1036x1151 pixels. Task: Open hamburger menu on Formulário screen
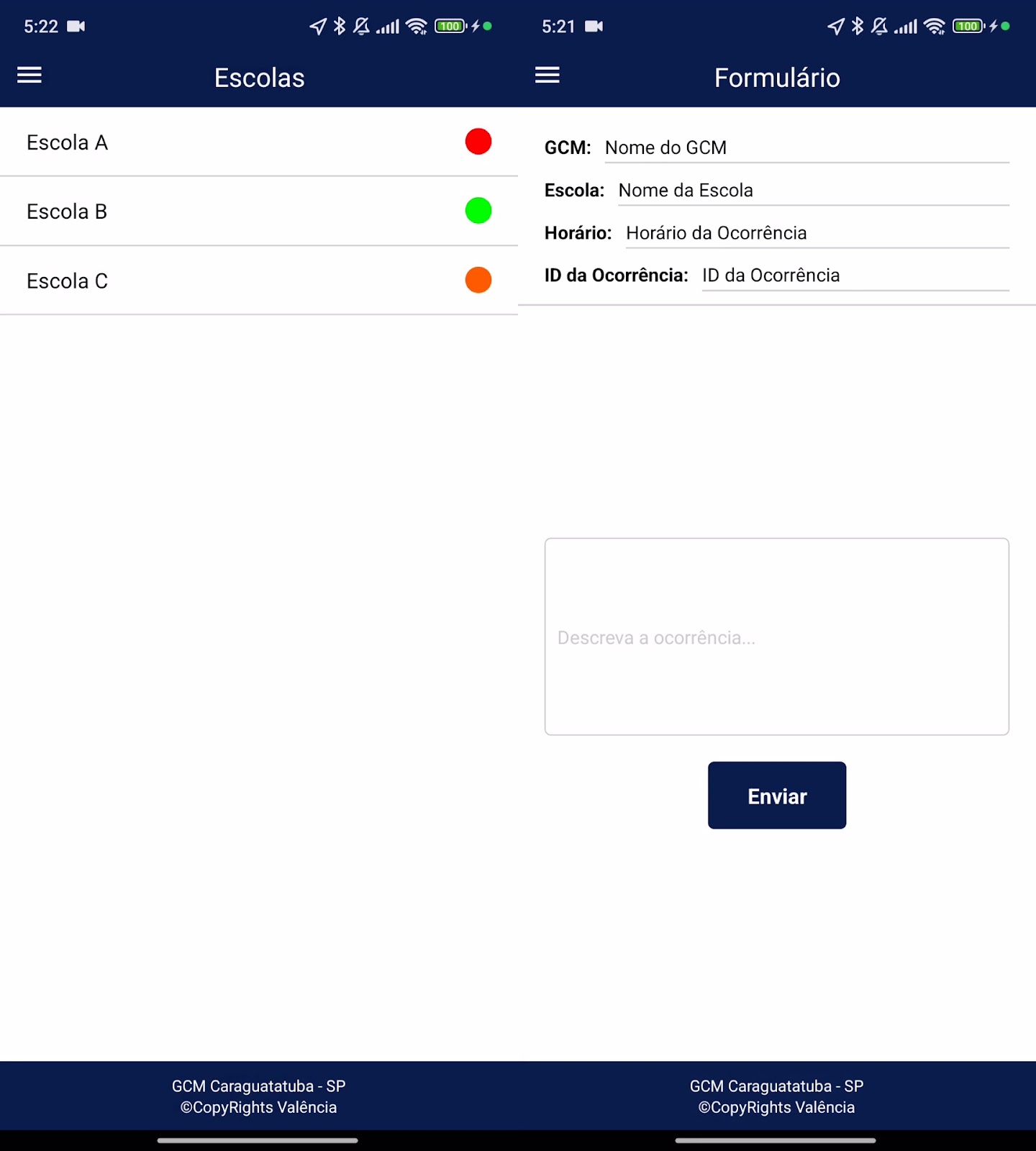tap(547, 75)
